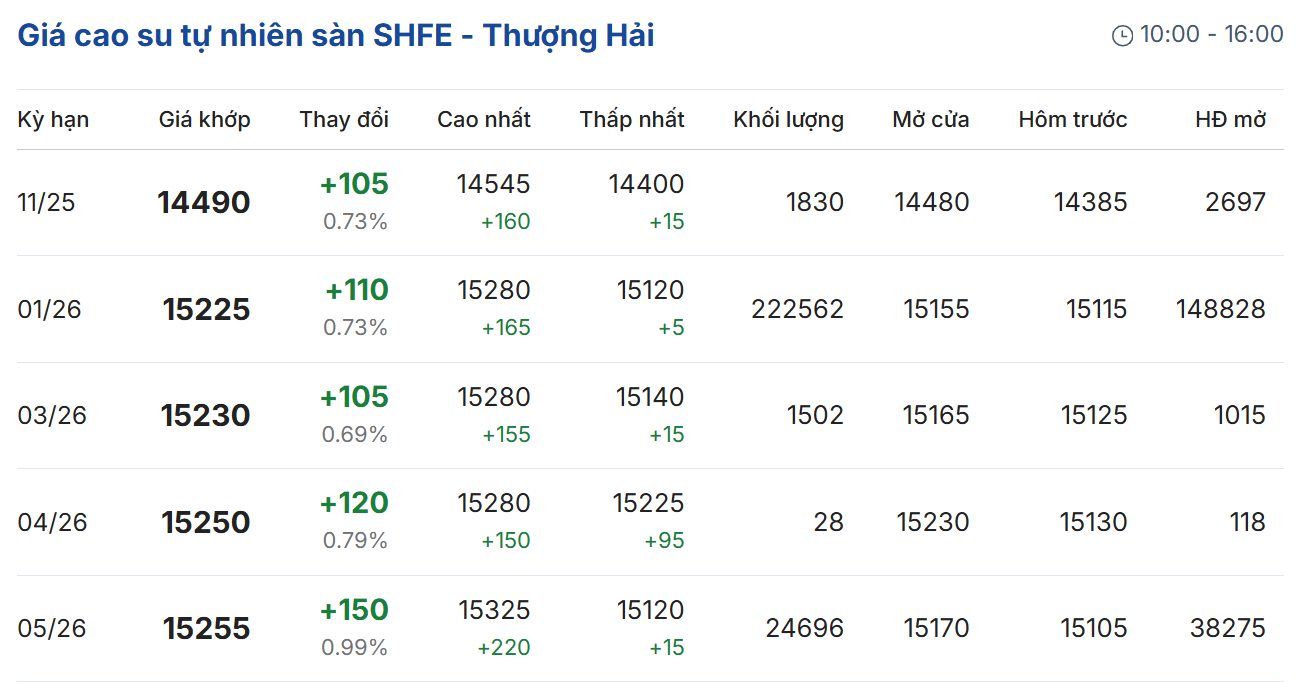Click the 'Thay đổi' column header
1314x682 pixels.
tap(344, 120)
